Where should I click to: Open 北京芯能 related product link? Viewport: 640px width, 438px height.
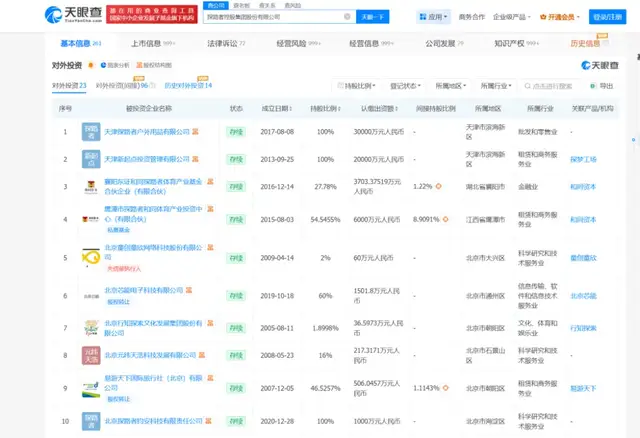pyautogui.click(x=583, y=296)
